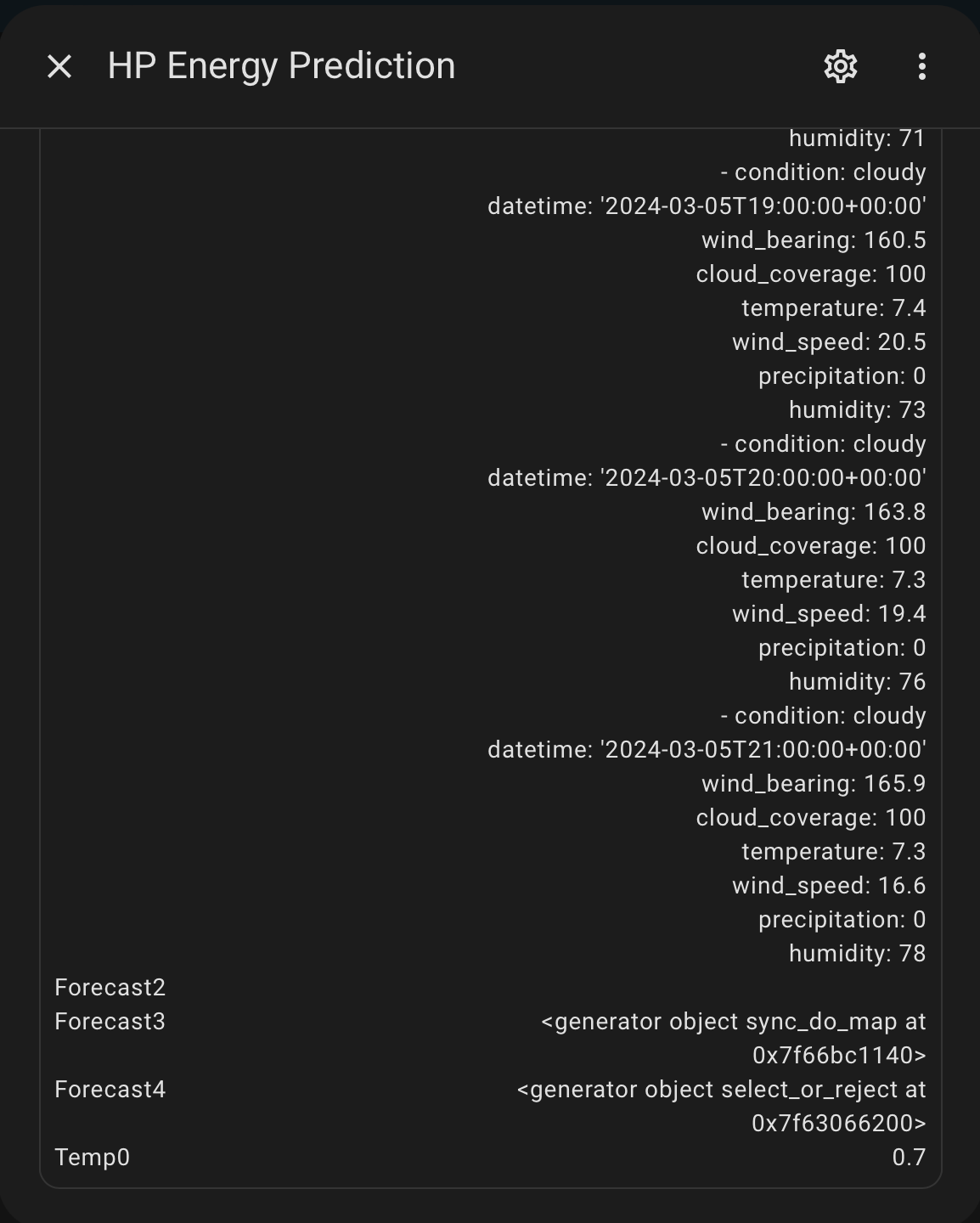The height and width of the screenshot is (1223, 980).
Task: Select the Forecast2 attribute label
Action: pyautogui.click(x=110, y=987)
